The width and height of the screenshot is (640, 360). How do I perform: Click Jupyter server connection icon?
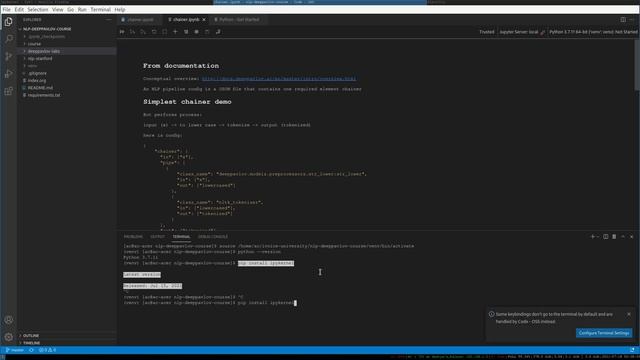pyautogui.click(x=542, y=32)
